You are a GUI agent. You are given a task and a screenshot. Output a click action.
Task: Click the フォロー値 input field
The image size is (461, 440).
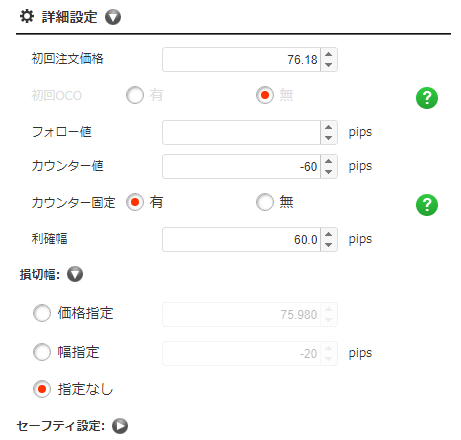(x=241, y=133)
